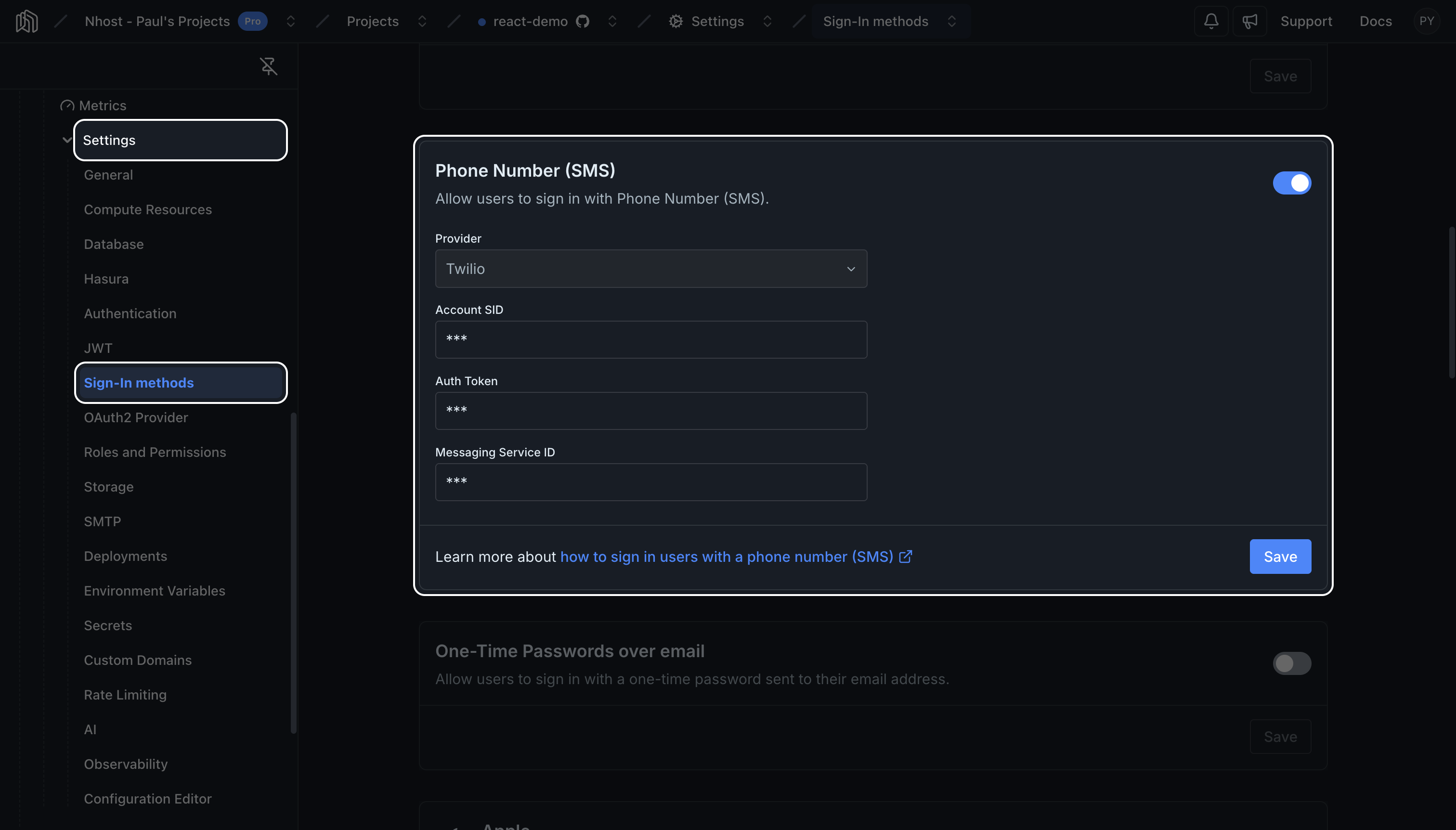The image size is (1456, 830).
Task: Click the Save button in the topmost card
Action: click(1280, 76)
